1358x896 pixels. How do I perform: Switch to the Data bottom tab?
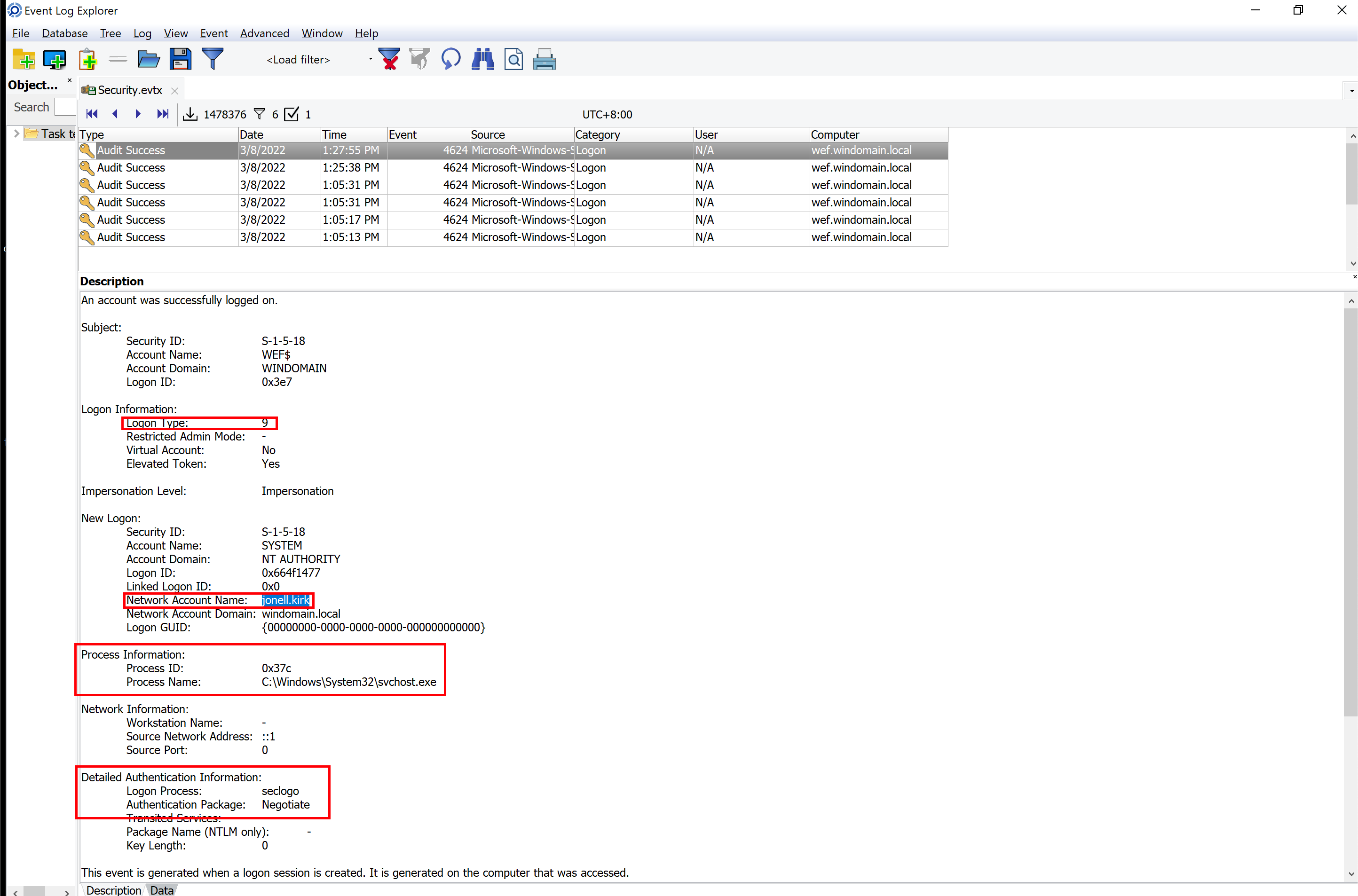coord(162,890)
